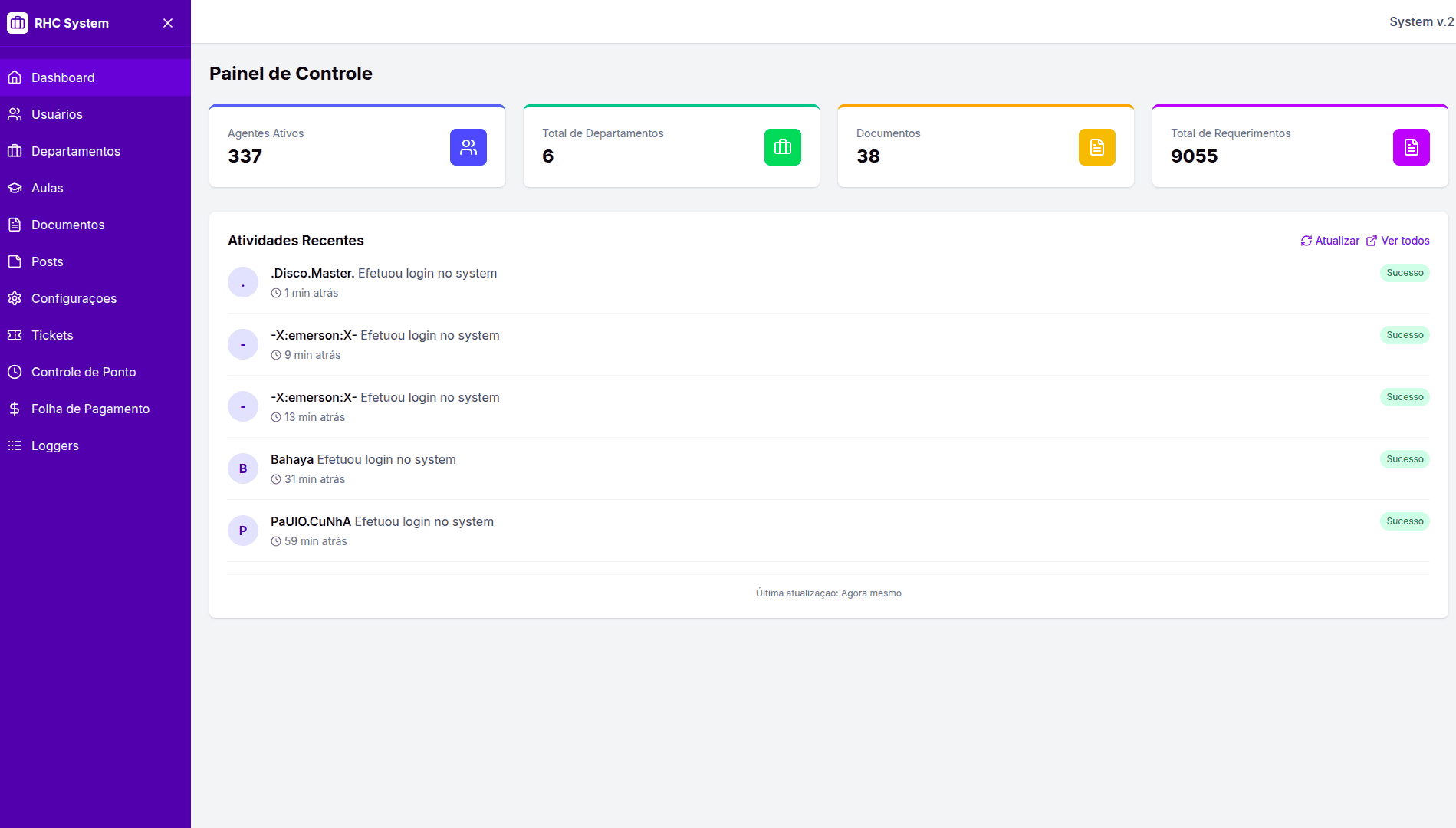Open the Aulas section

coord(47,188)
